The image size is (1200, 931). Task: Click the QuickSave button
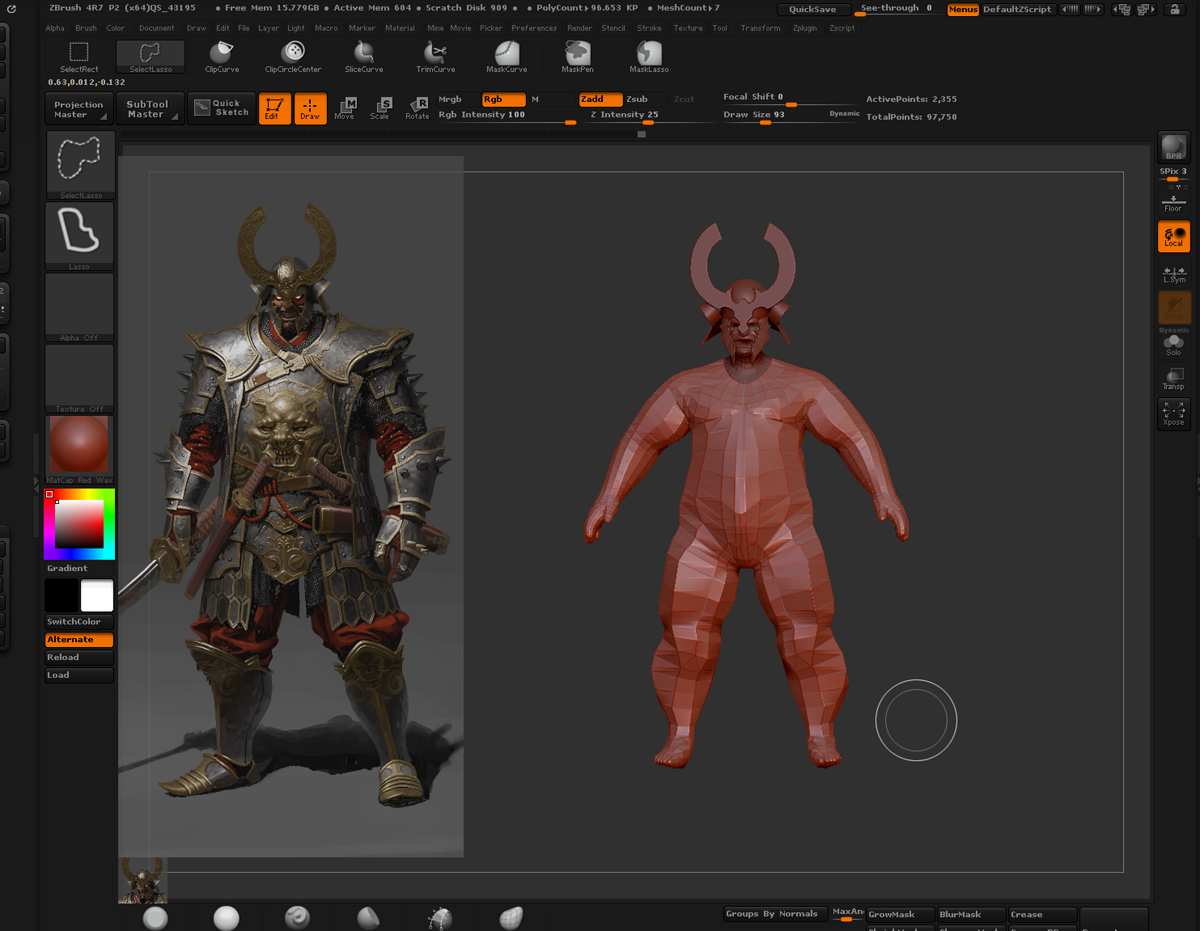[x=813, y=9]
